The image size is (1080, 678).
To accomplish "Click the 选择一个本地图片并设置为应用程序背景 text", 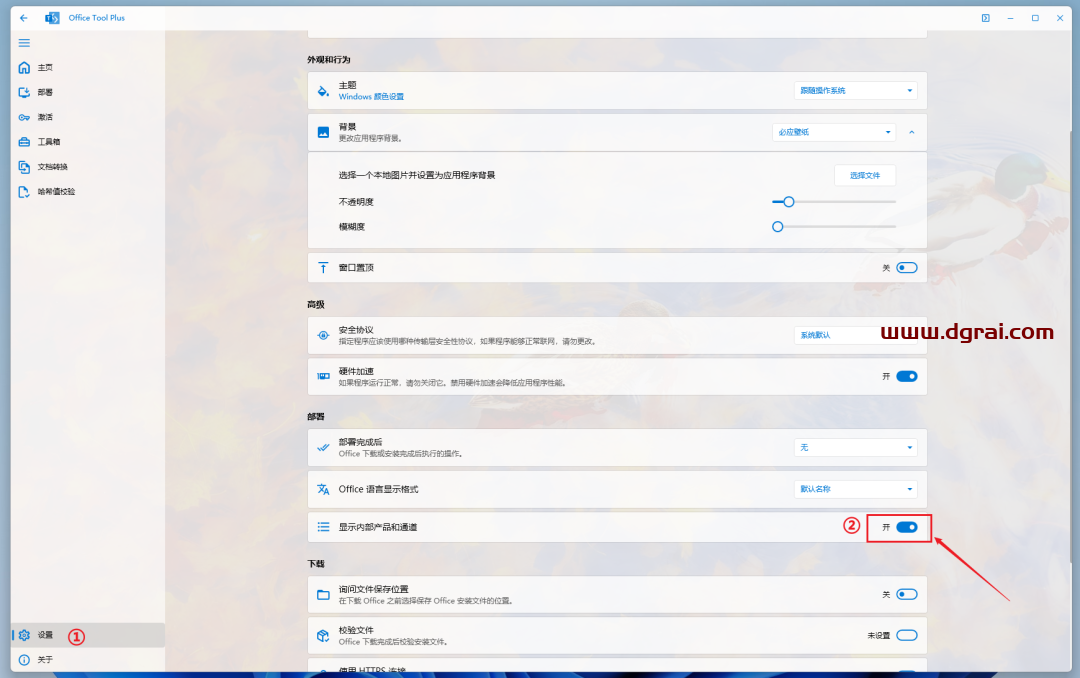I will [x=417, y=175].
